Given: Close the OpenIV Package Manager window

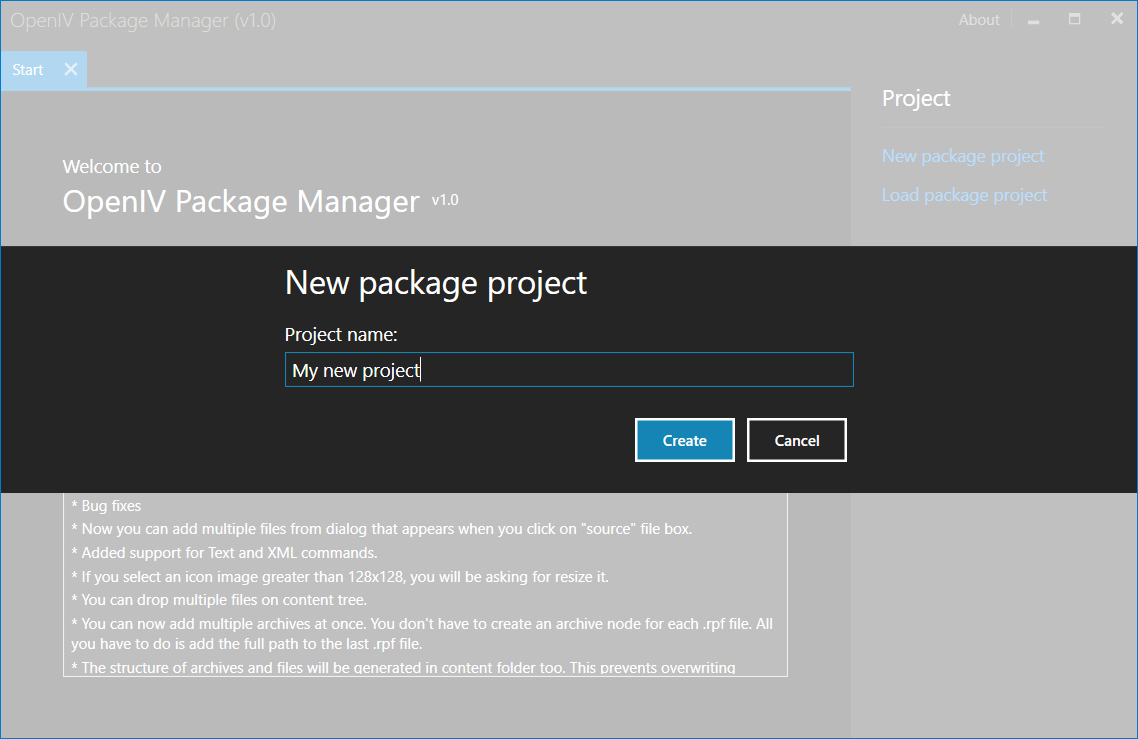Looking at the screenshot, I should click(x=1117, y=19).
